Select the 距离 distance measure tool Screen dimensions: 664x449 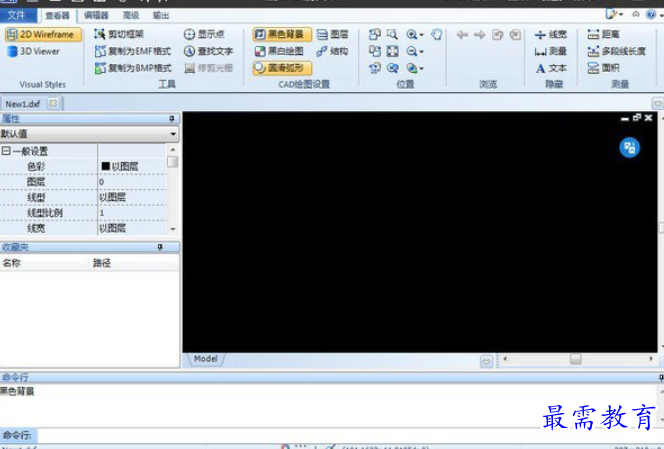tap(603, 34)
